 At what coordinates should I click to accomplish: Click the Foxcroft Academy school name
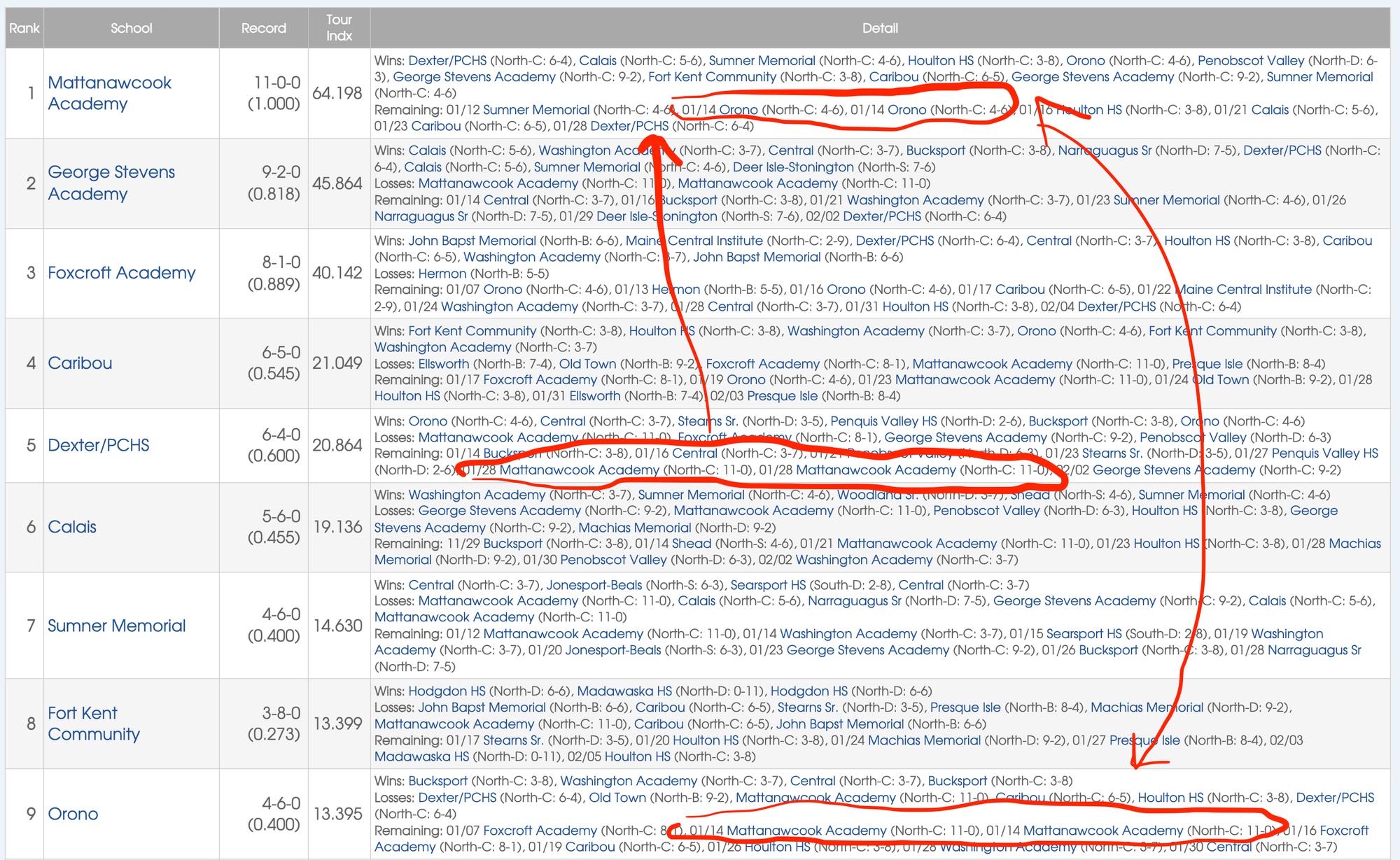point(121,273)
